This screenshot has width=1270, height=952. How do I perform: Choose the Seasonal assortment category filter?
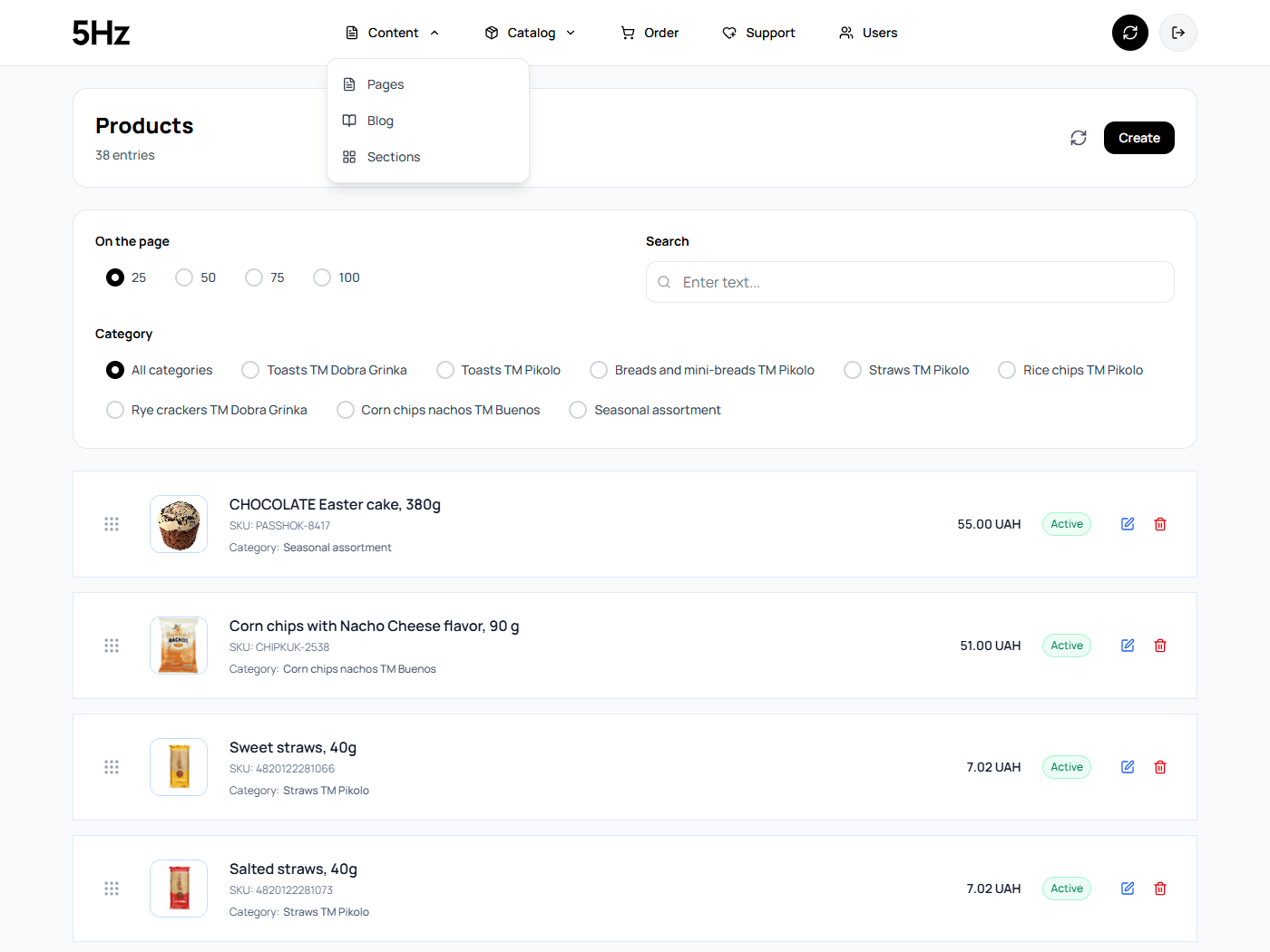point(578,410)
